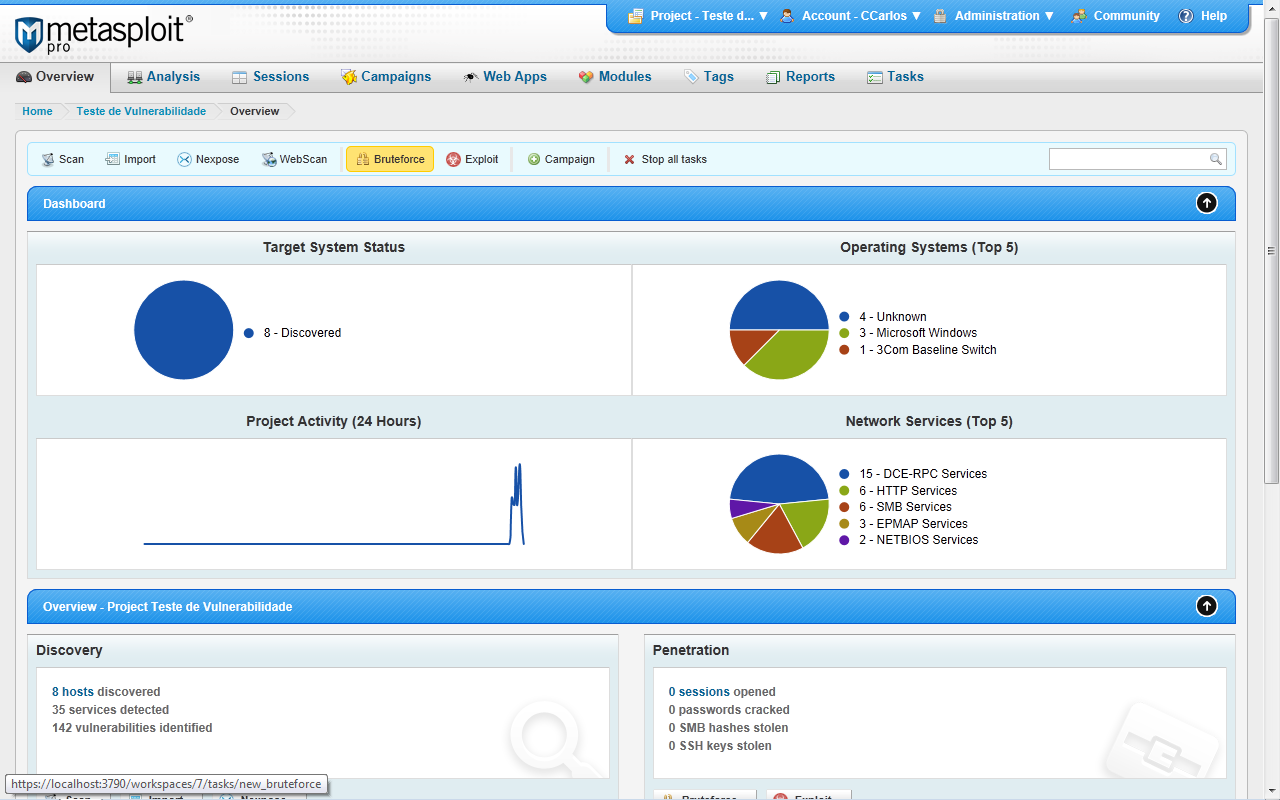Click the '3 - EPMAP Services' legend text
Screen dimensions: 1280x800
(x=913, y=524)
